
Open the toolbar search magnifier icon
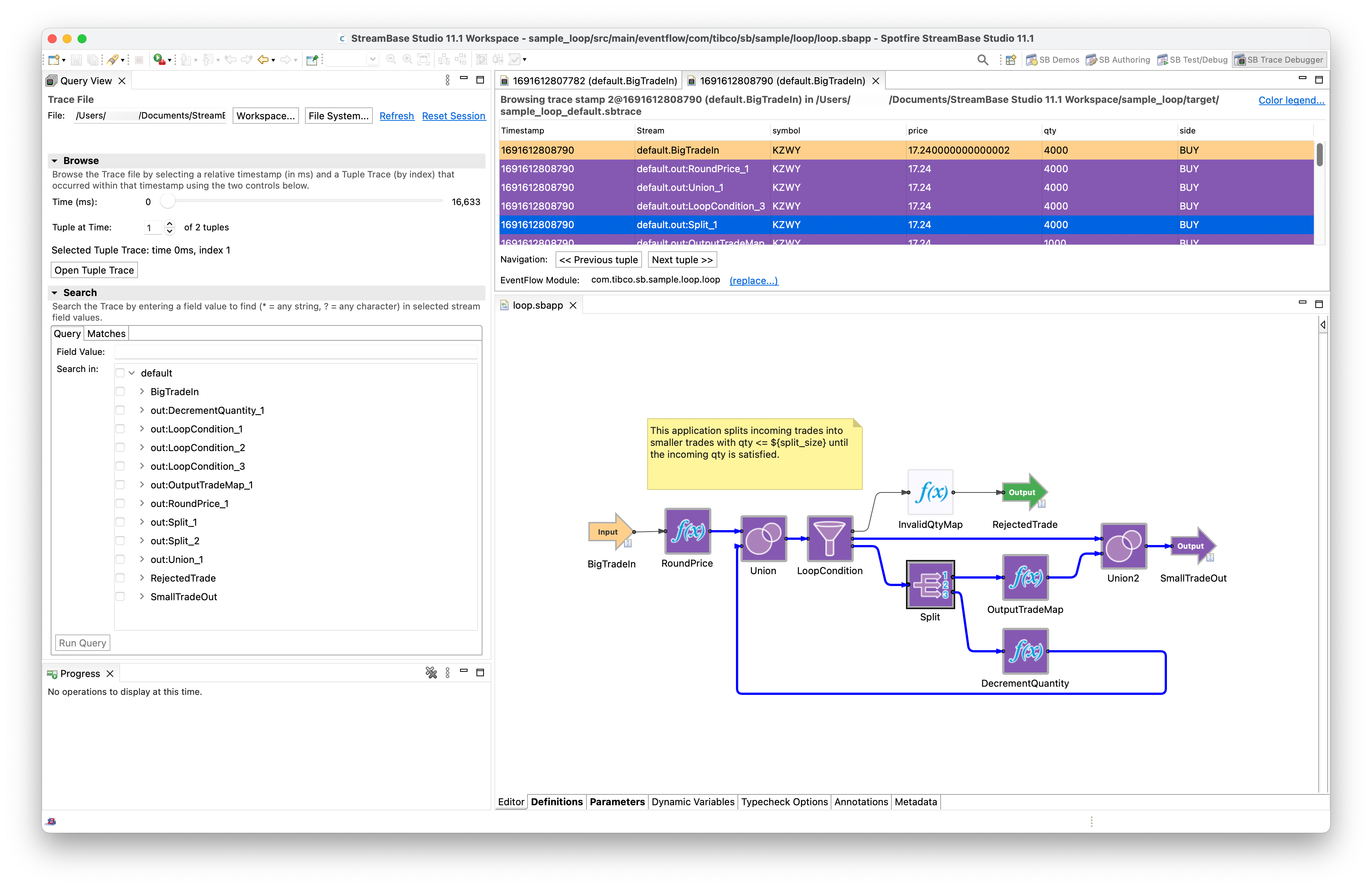[983, 59]
